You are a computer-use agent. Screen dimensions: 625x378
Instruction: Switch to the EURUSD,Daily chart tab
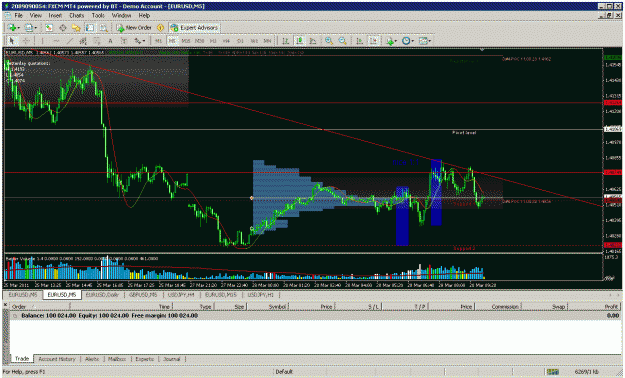(102, 295)
